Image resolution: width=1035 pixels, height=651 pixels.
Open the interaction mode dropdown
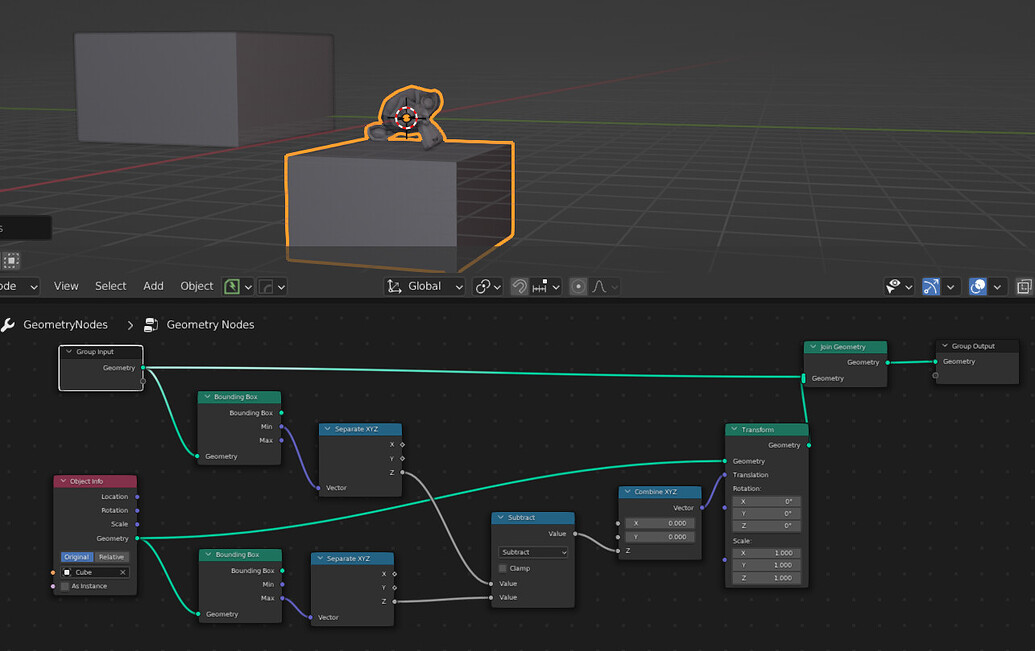pyautogui.click(x=20, y=287)
